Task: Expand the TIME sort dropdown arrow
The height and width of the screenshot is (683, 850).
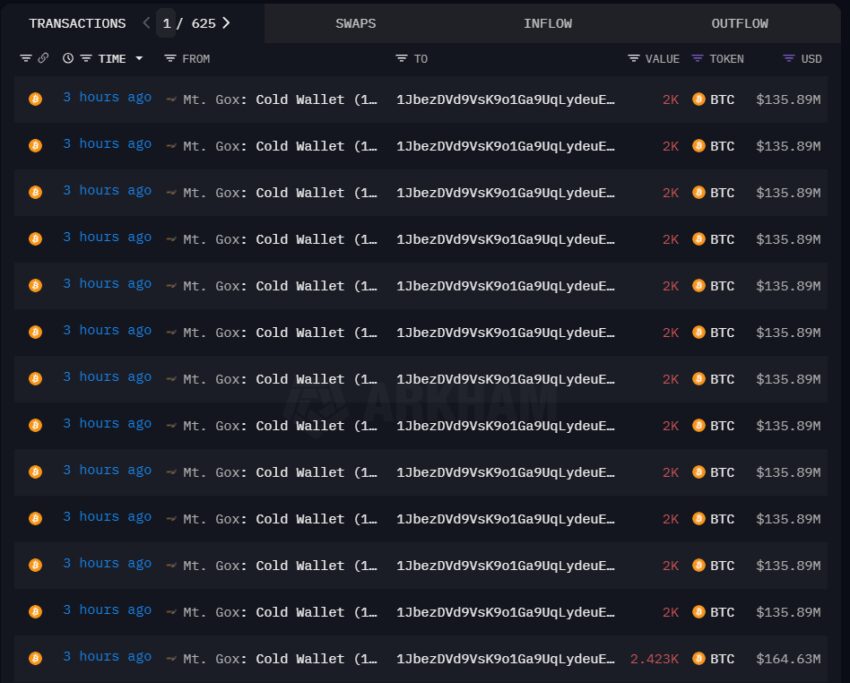Action: 139,59
